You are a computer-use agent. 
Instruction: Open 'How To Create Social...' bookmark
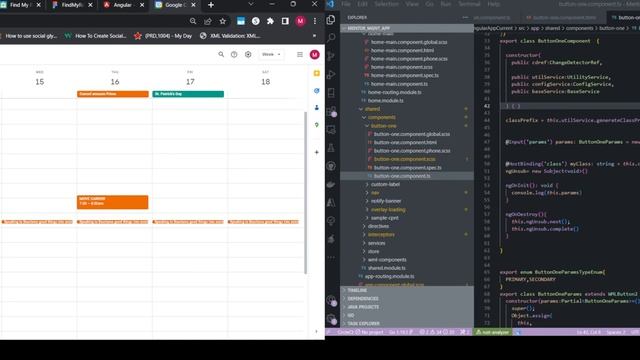click(96, 36)
